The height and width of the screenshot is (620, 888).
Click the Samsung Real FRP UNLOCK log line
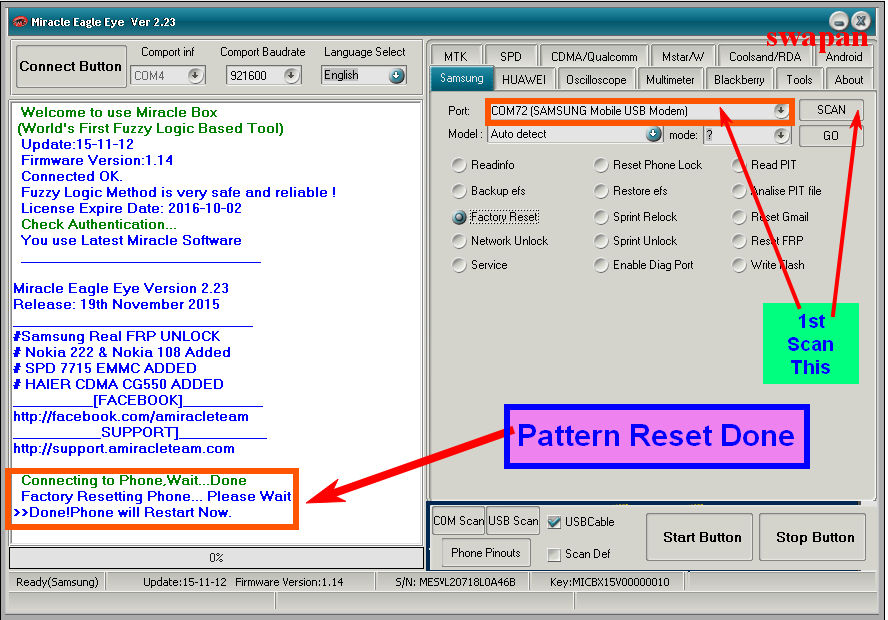(117, 336)
